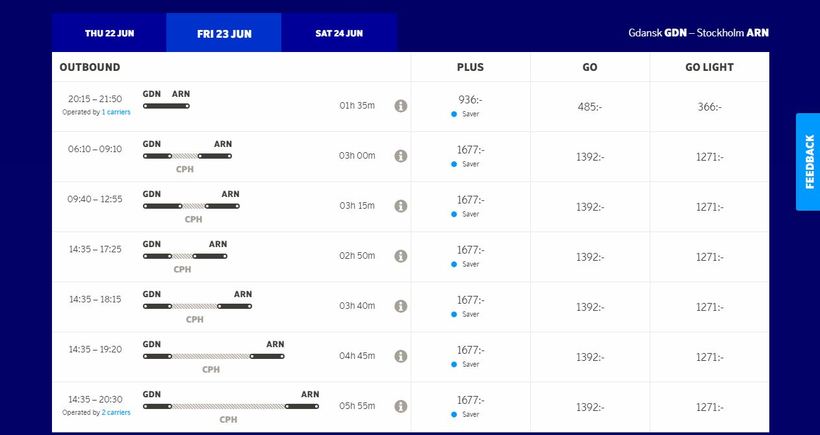Show info for 14:35 – 20:30 flight
This screenshot has width=820, height=435.
click(400, 406)
